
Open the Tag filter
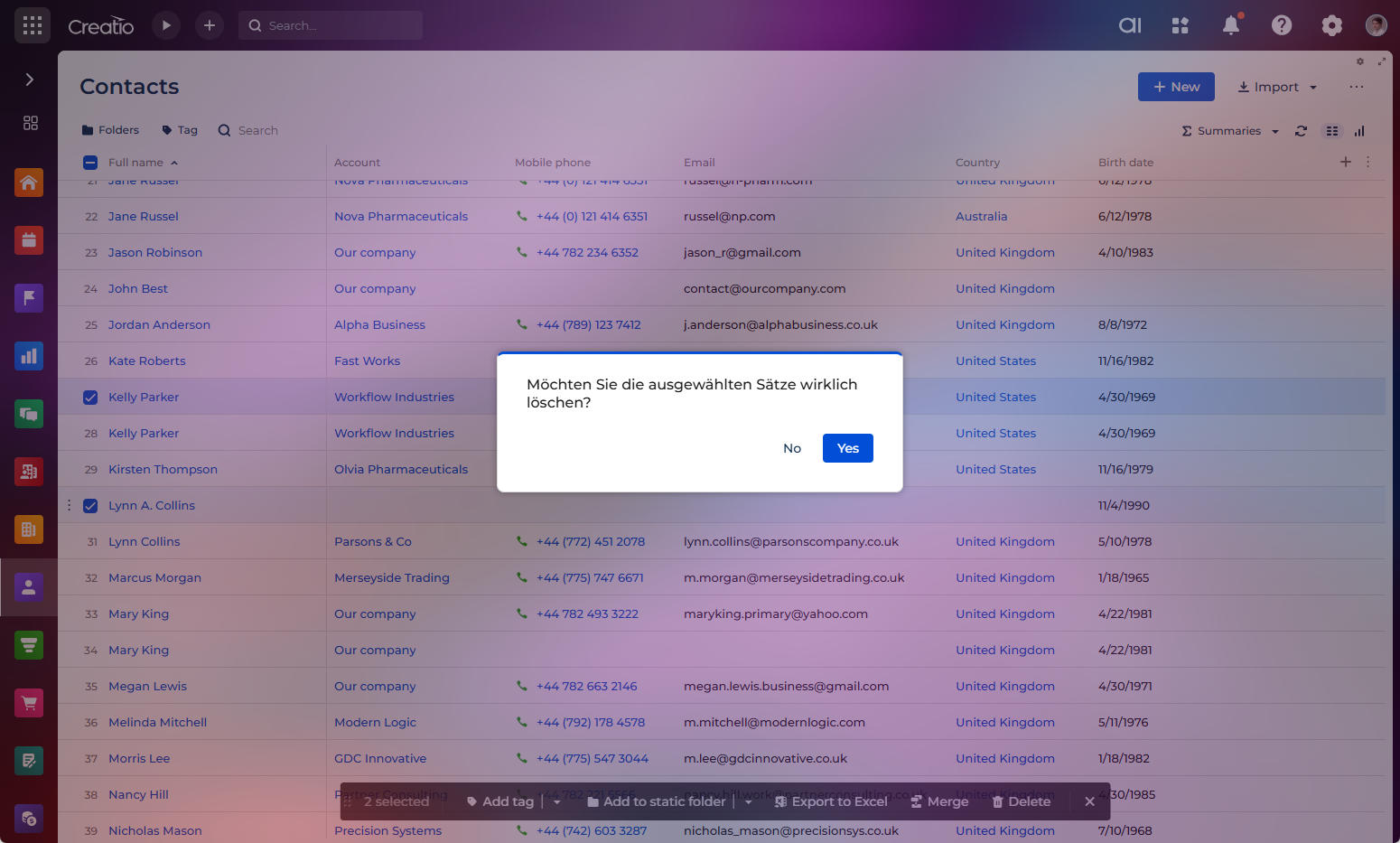pos(180,130)
